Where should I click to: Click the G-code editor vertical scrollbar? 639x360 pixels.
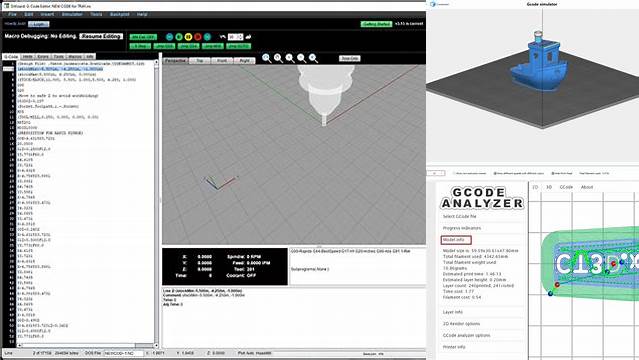coord(156,203)
